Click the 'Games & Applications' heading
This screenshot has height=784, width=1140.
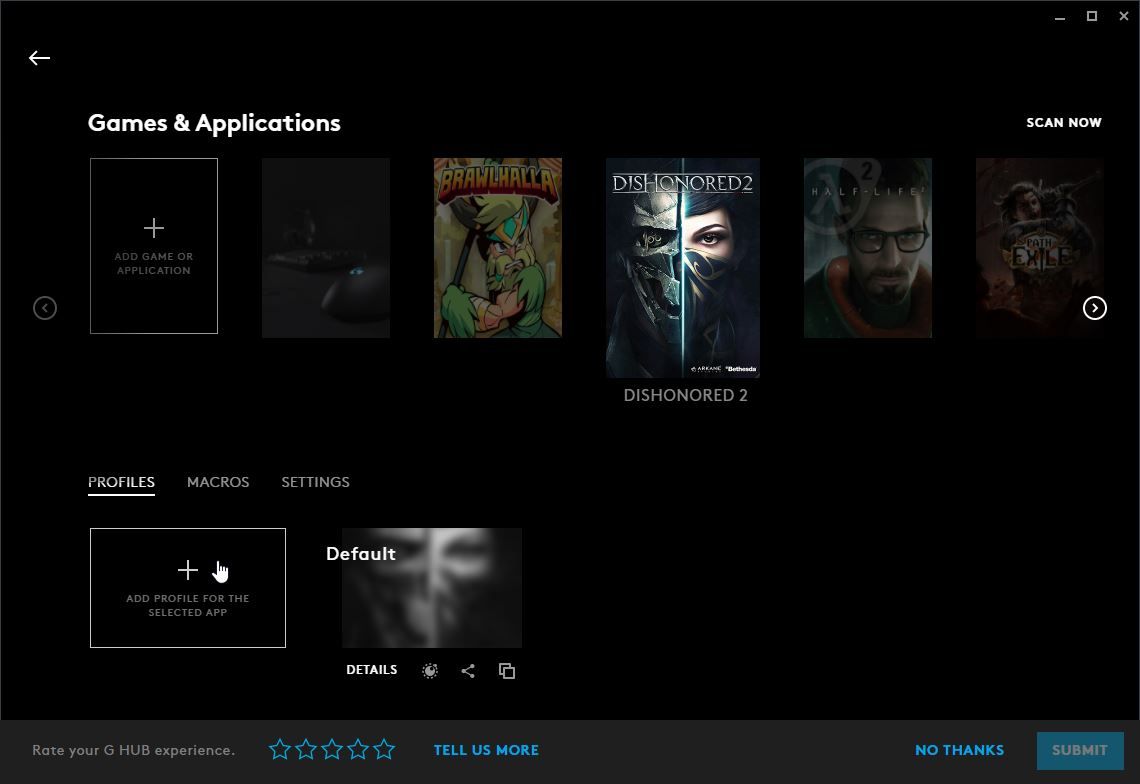(x=214, y=123)
